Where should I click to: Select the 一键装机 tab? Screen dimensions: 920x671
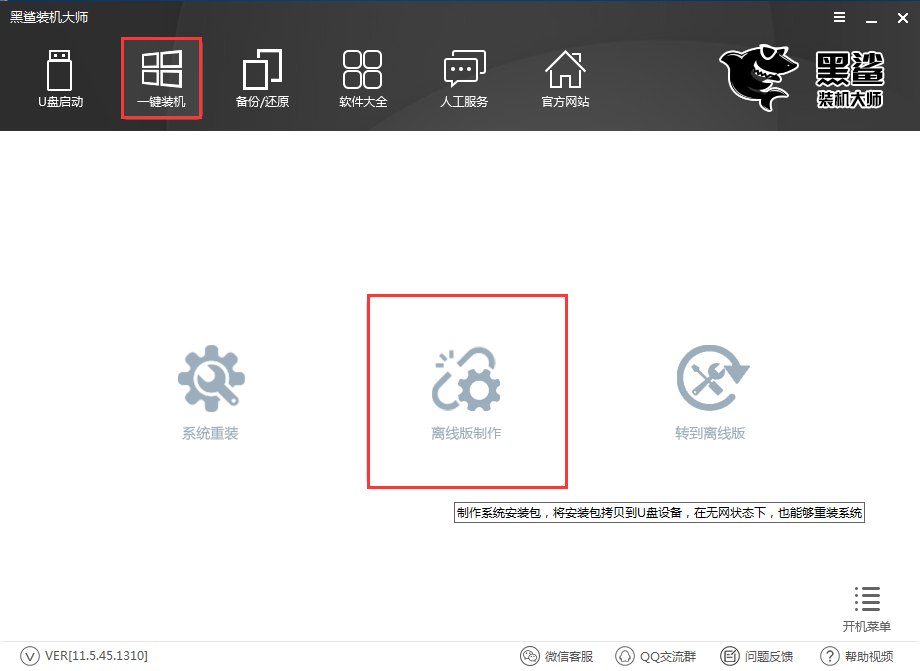tap(161, 78)
